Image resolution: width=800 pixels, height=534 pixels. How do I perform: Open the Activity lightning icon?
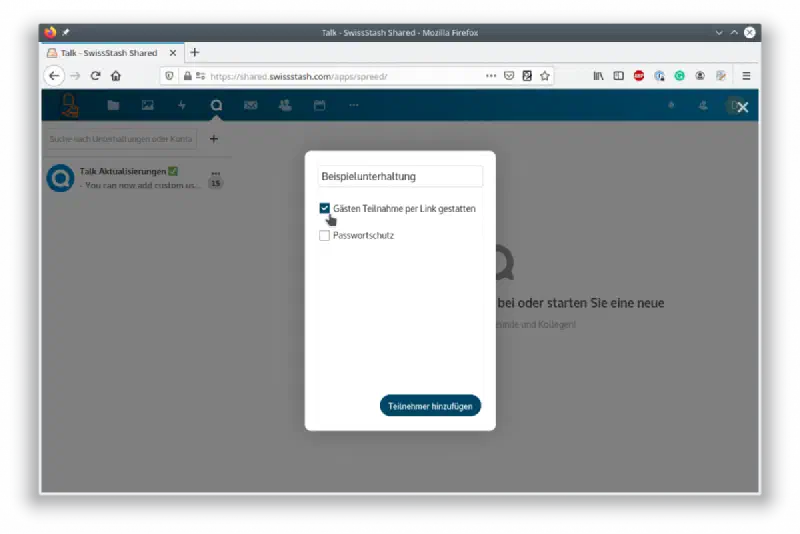pos(182,106)
